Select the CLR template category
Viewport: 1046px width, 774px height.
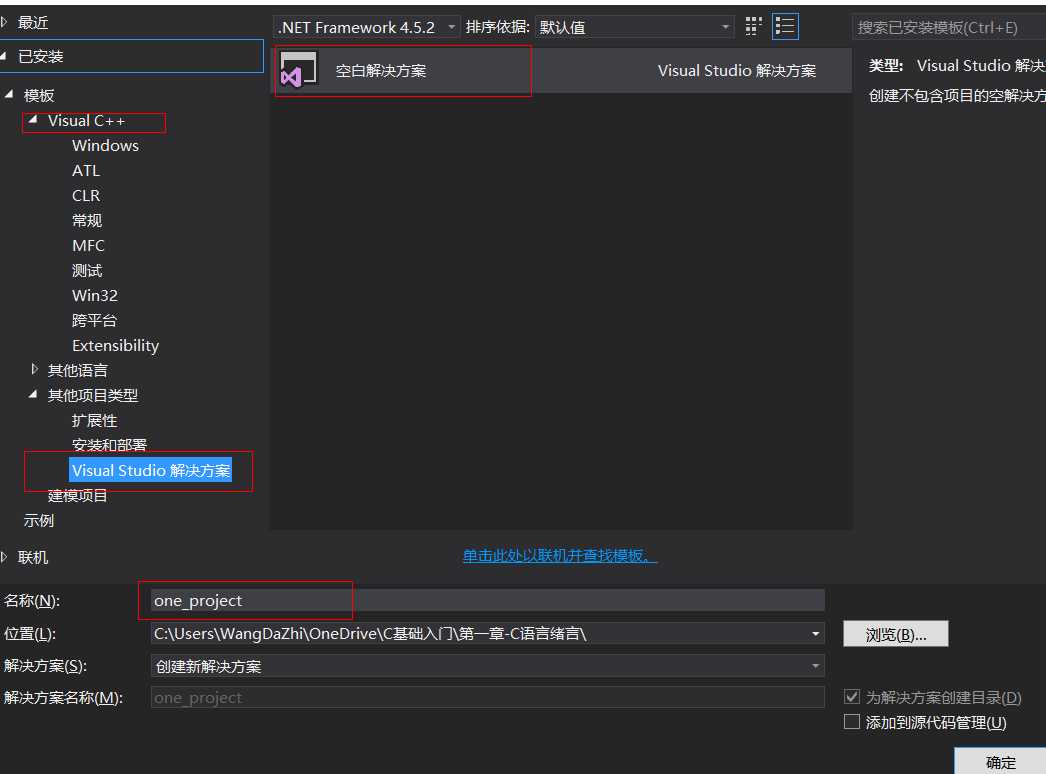86,196
